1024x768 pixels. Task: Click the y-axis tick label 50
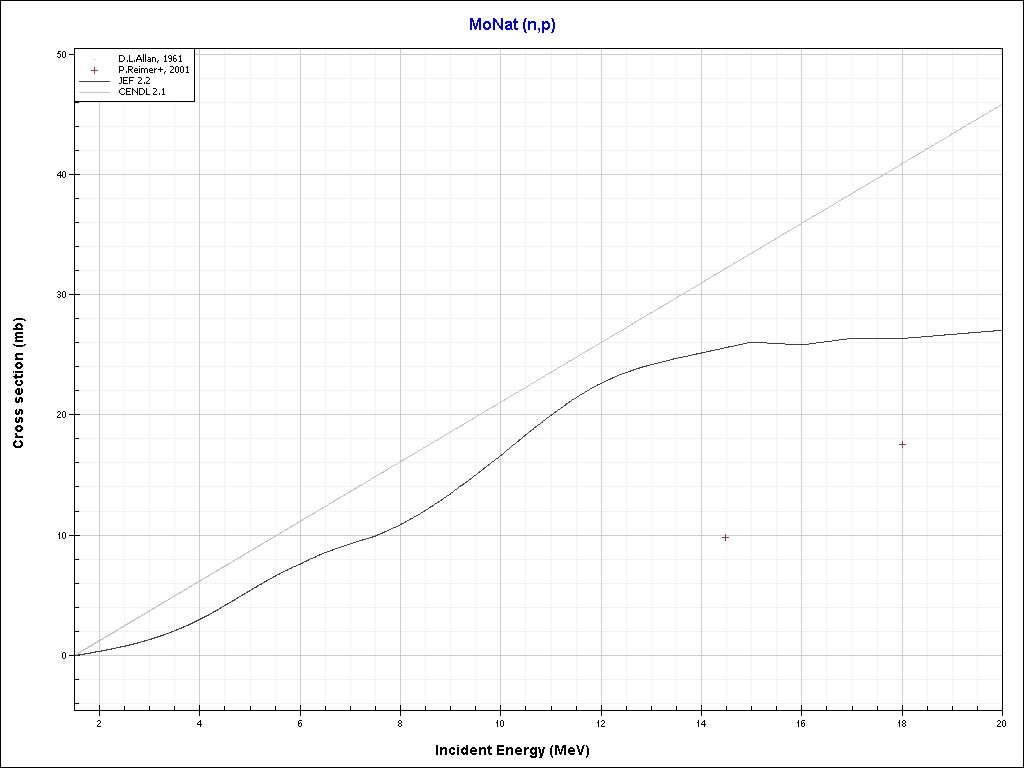click(61, 54)
